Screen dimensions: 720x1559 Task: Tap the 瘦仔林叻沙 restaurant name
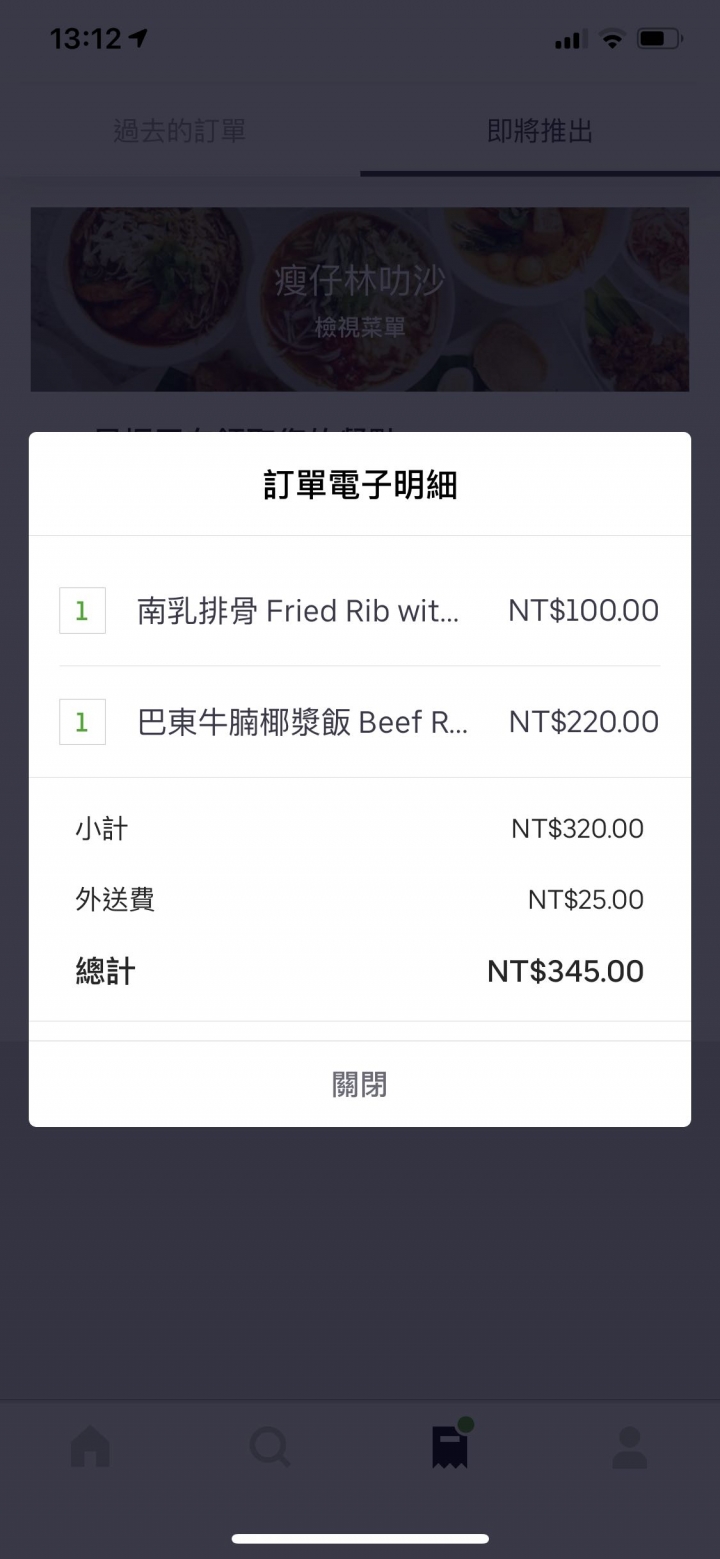pyautogui.click(x=360, y=283)
